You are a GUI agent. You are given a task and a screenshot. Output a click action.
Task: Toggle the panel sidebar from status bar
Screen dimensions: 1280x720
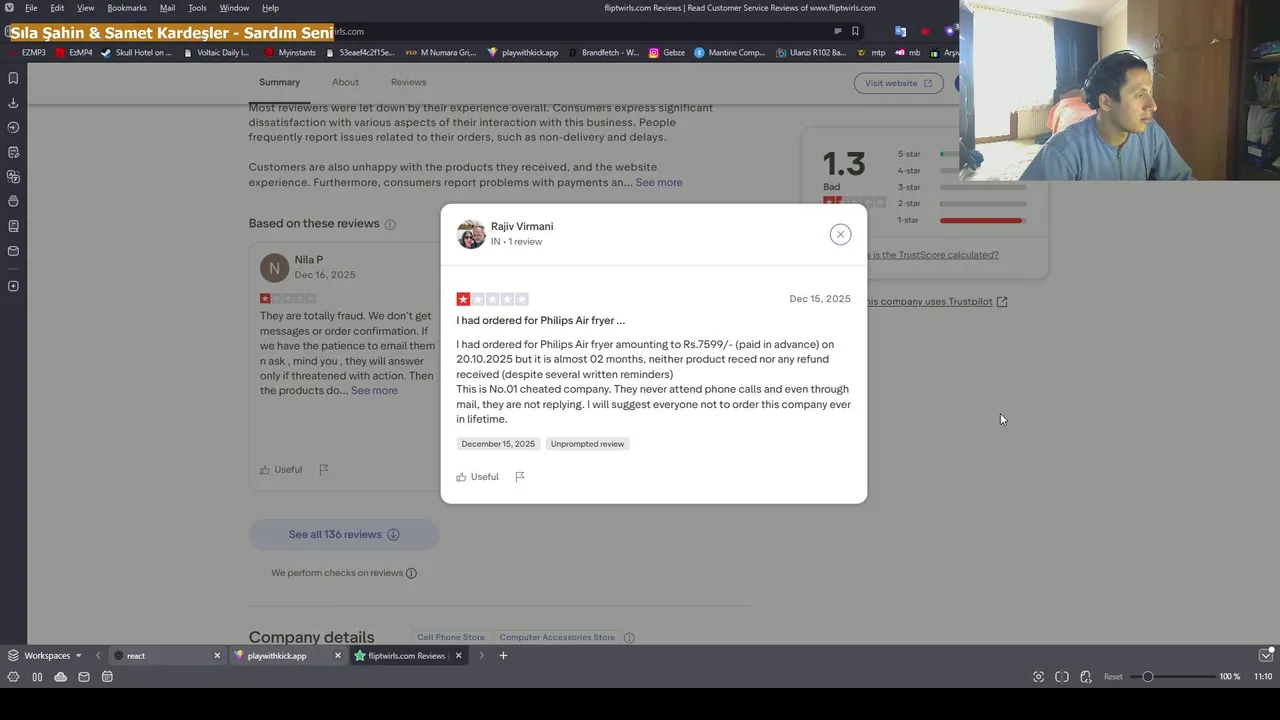pos(13,677)
